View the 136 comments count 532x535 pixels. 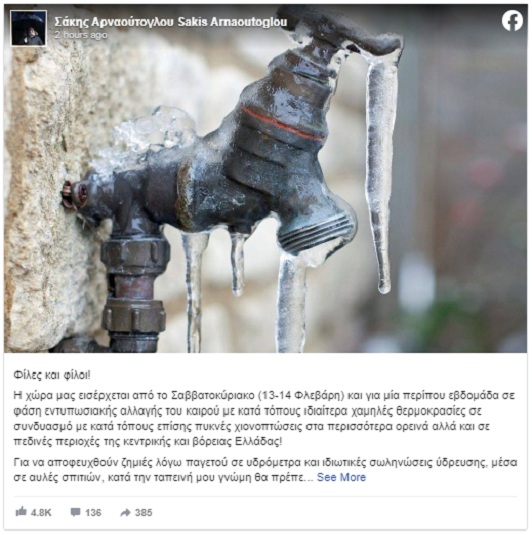tap(93, 512)
